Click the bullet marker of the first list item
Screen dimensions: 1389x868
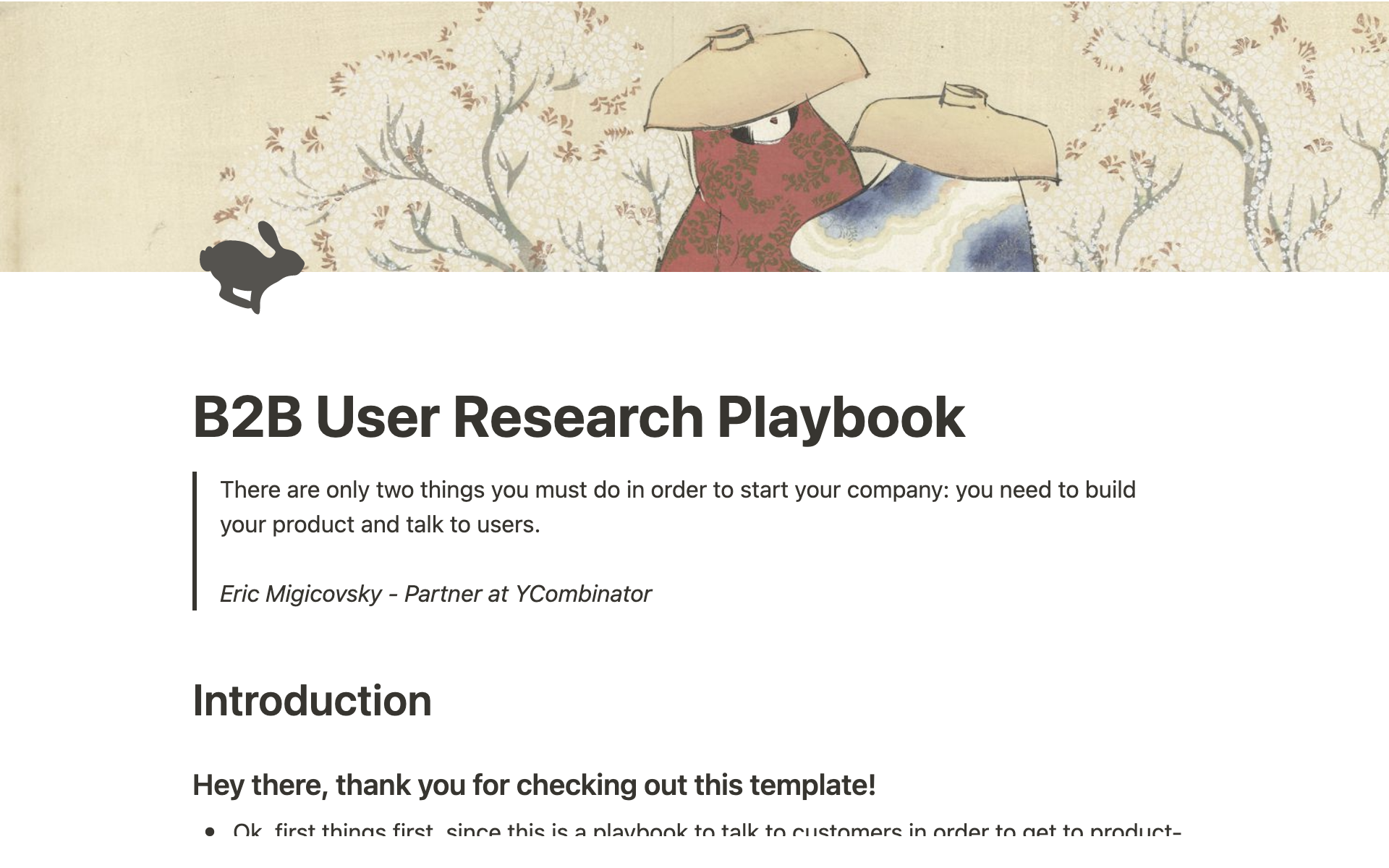point(211,832)
